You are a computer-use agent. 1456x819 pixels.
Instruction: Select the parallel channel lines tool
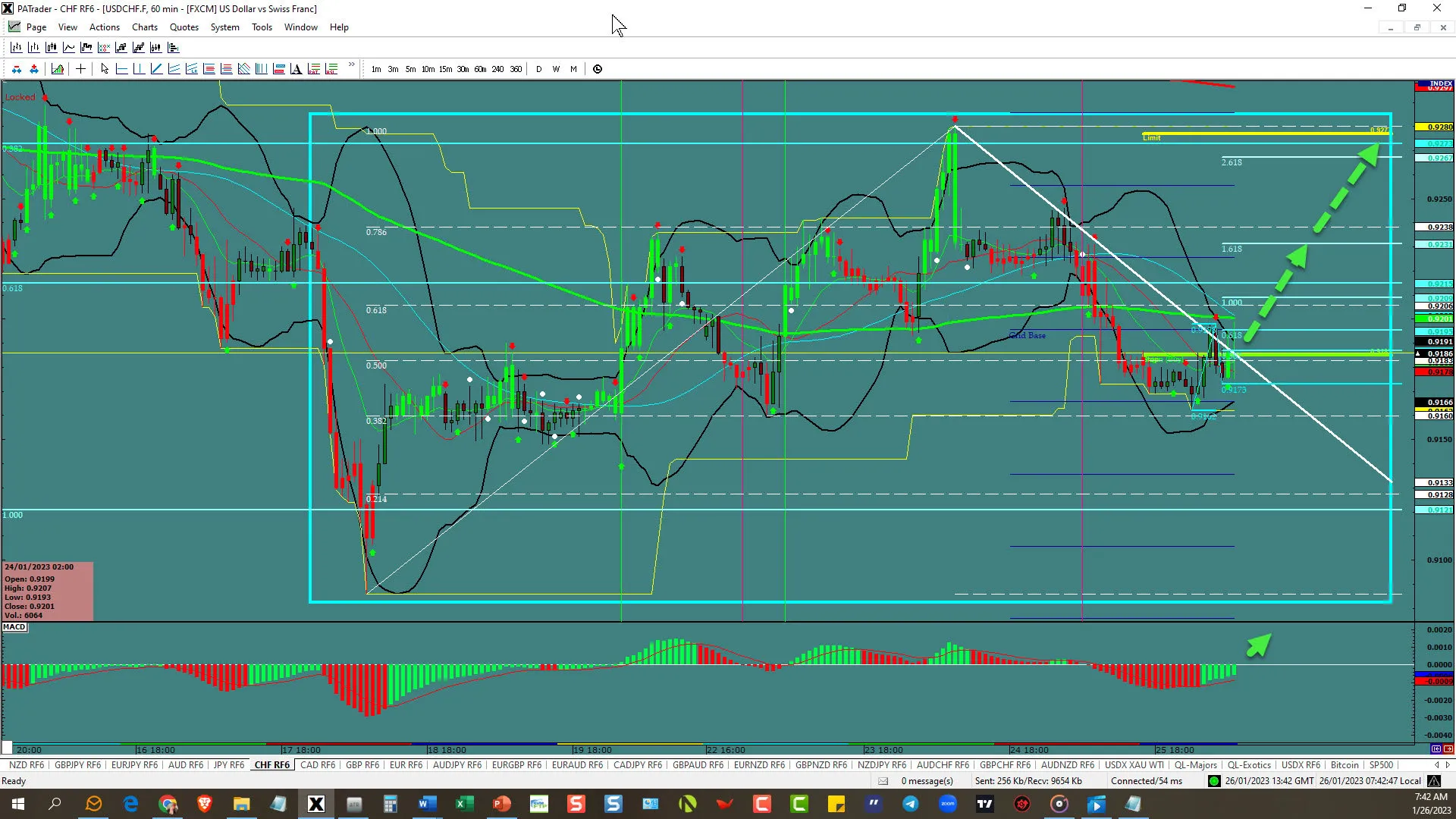pos(174,69)
